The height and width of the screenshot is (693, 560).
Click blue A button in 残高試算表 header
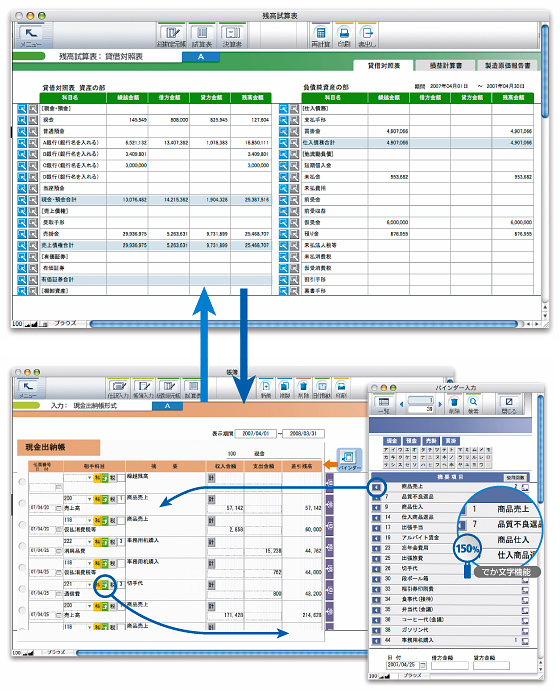coord(201,57)
